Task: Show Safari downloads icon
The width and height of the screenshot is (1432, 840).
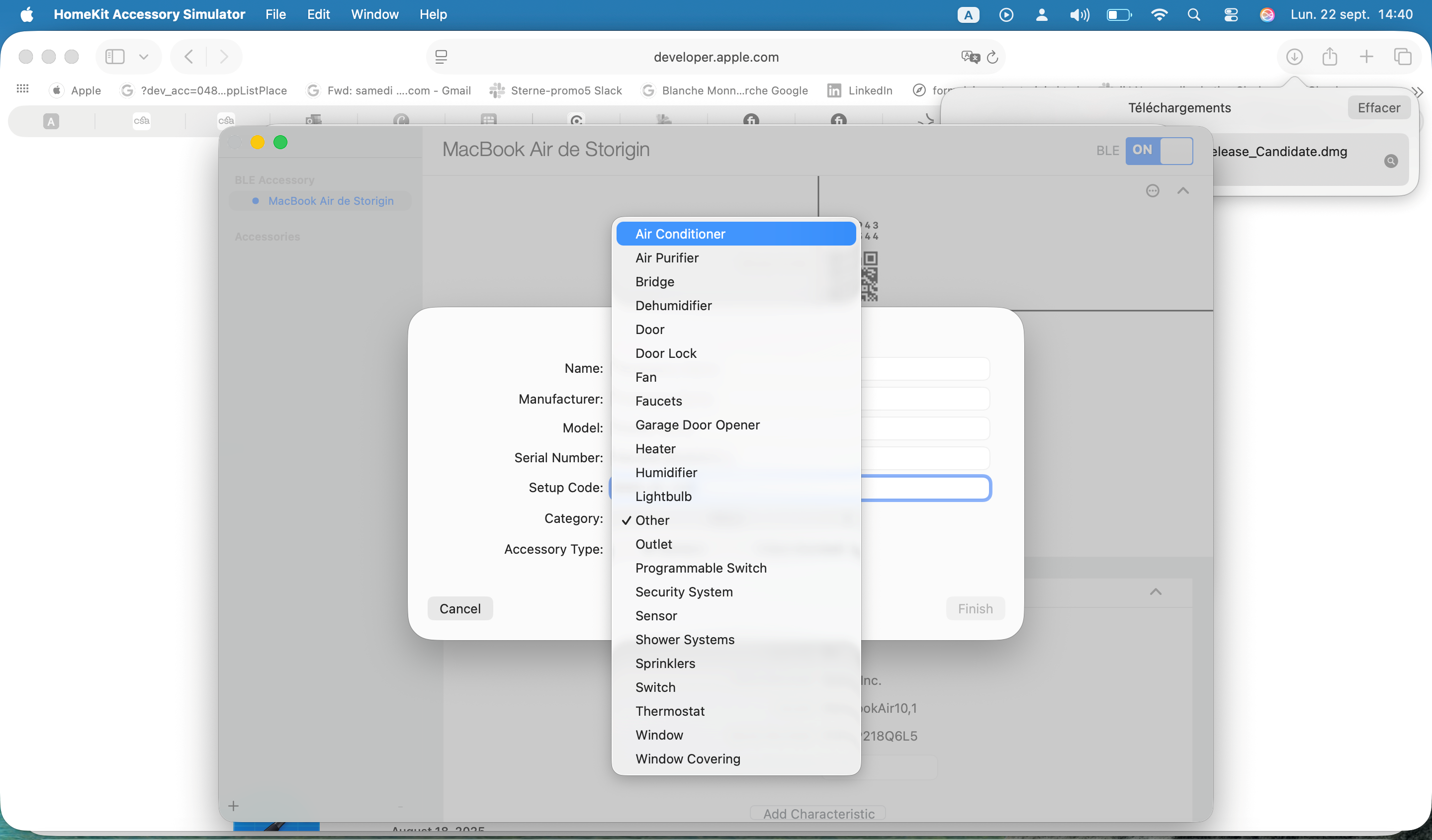Action: [x=1294, y=57]
